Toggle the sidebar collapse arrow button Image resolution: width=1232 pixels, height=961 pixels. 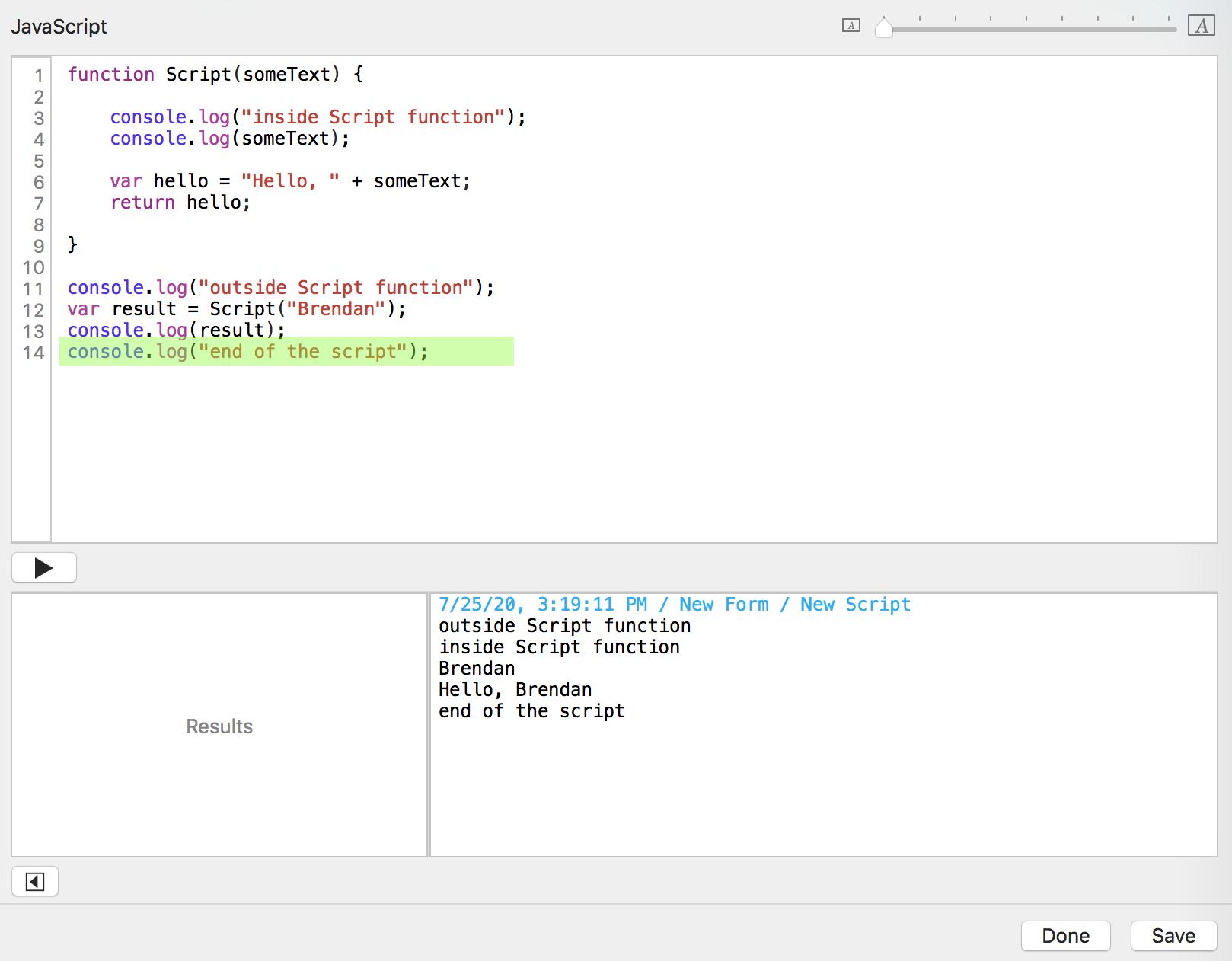35,882
